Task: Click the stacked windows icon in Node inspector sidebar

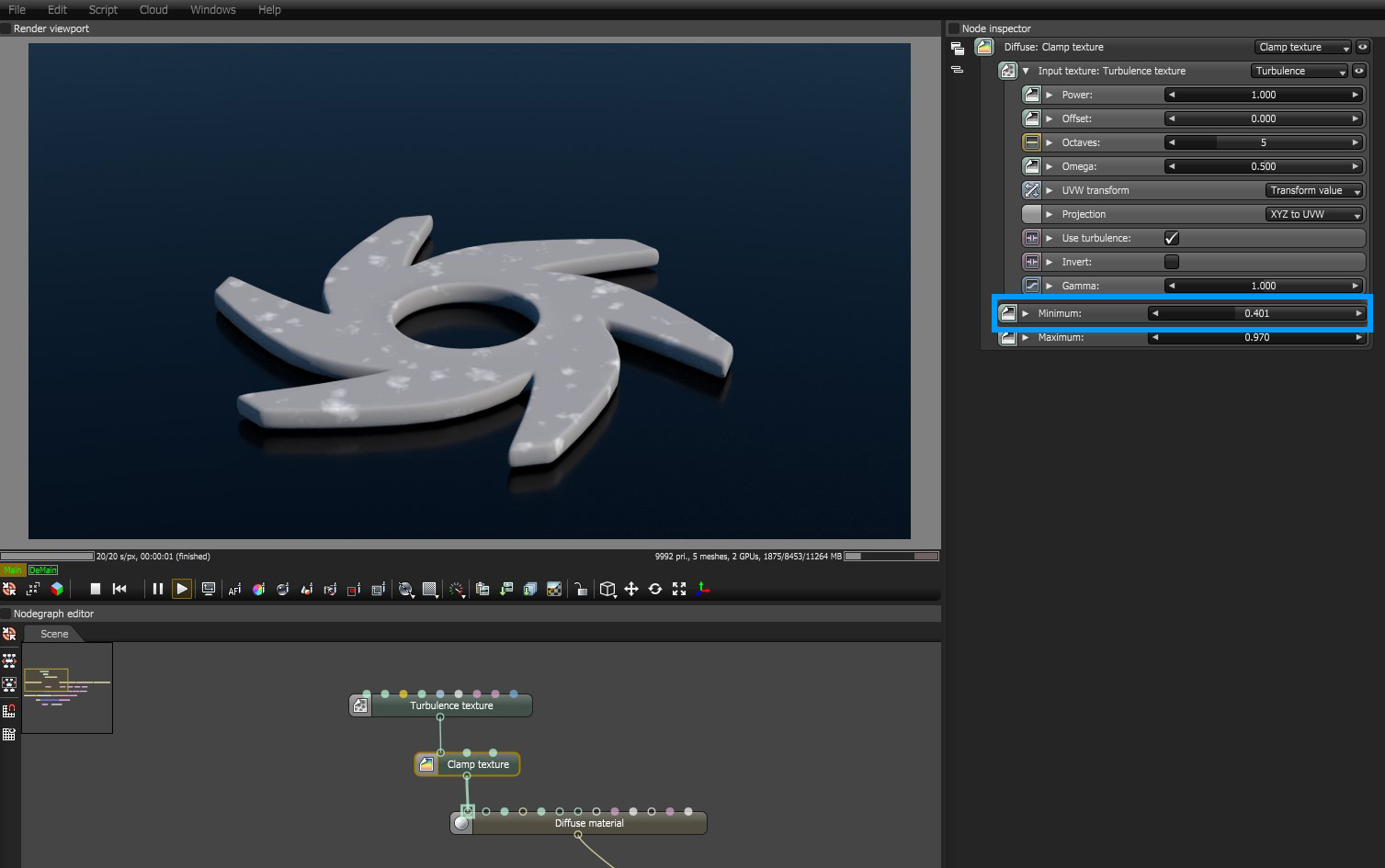Action: (x=957, y=48)
